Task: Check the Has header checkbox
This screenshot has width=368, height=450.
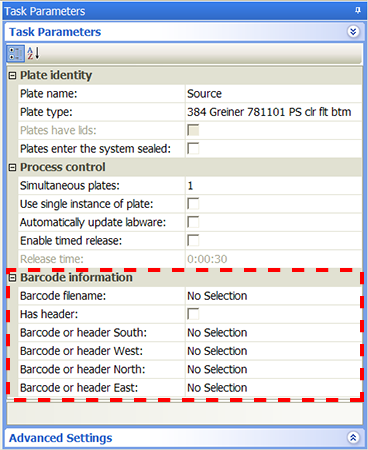Action: coord(193,314)
